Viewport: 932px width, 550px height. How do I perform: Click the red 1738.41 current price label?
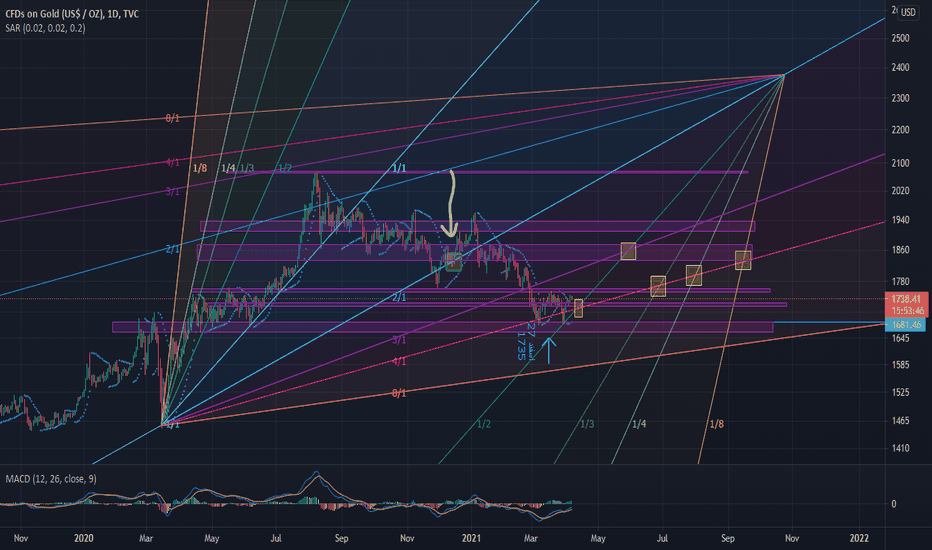pyautogui.click(x=906, y=299)
